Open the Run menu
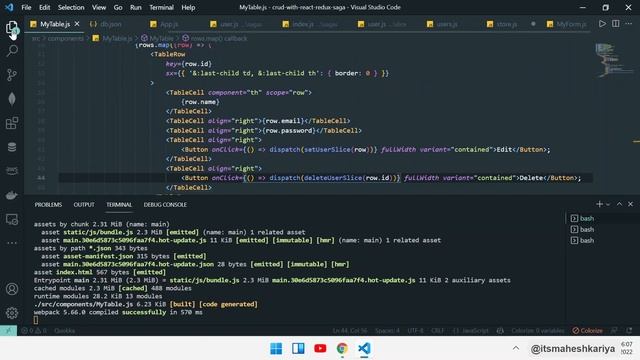This screenshot has width=640, height=360. coord(136,7)
